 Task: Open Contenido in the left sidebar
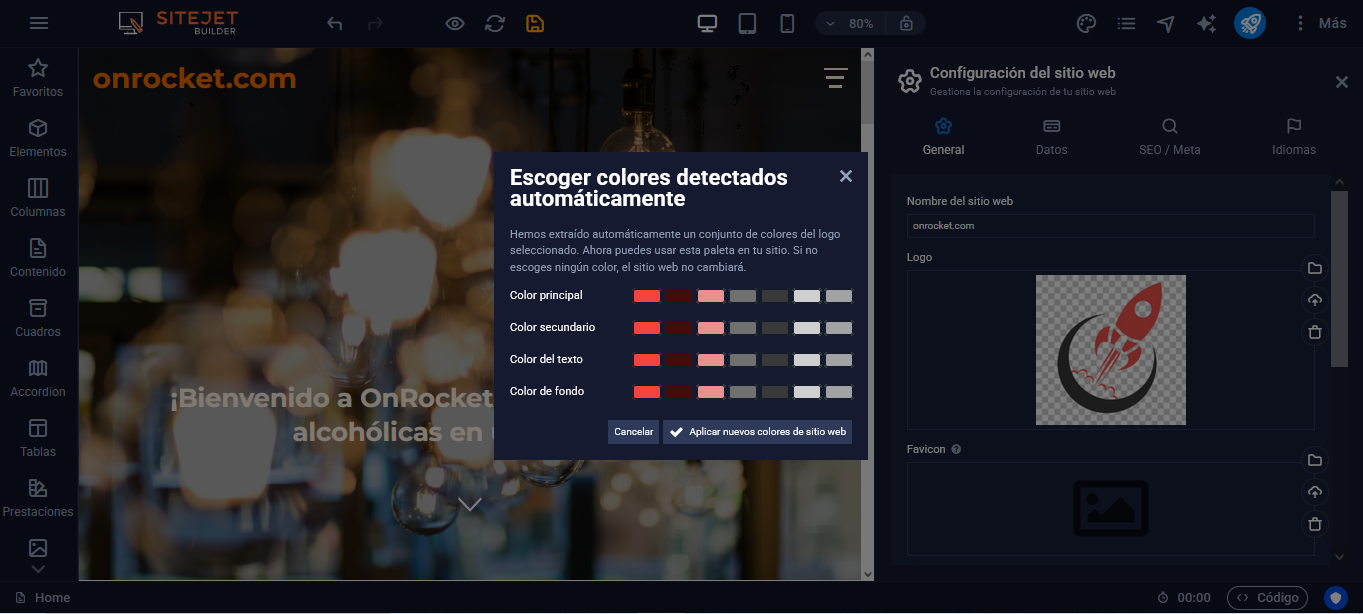[x=38, y=258]
